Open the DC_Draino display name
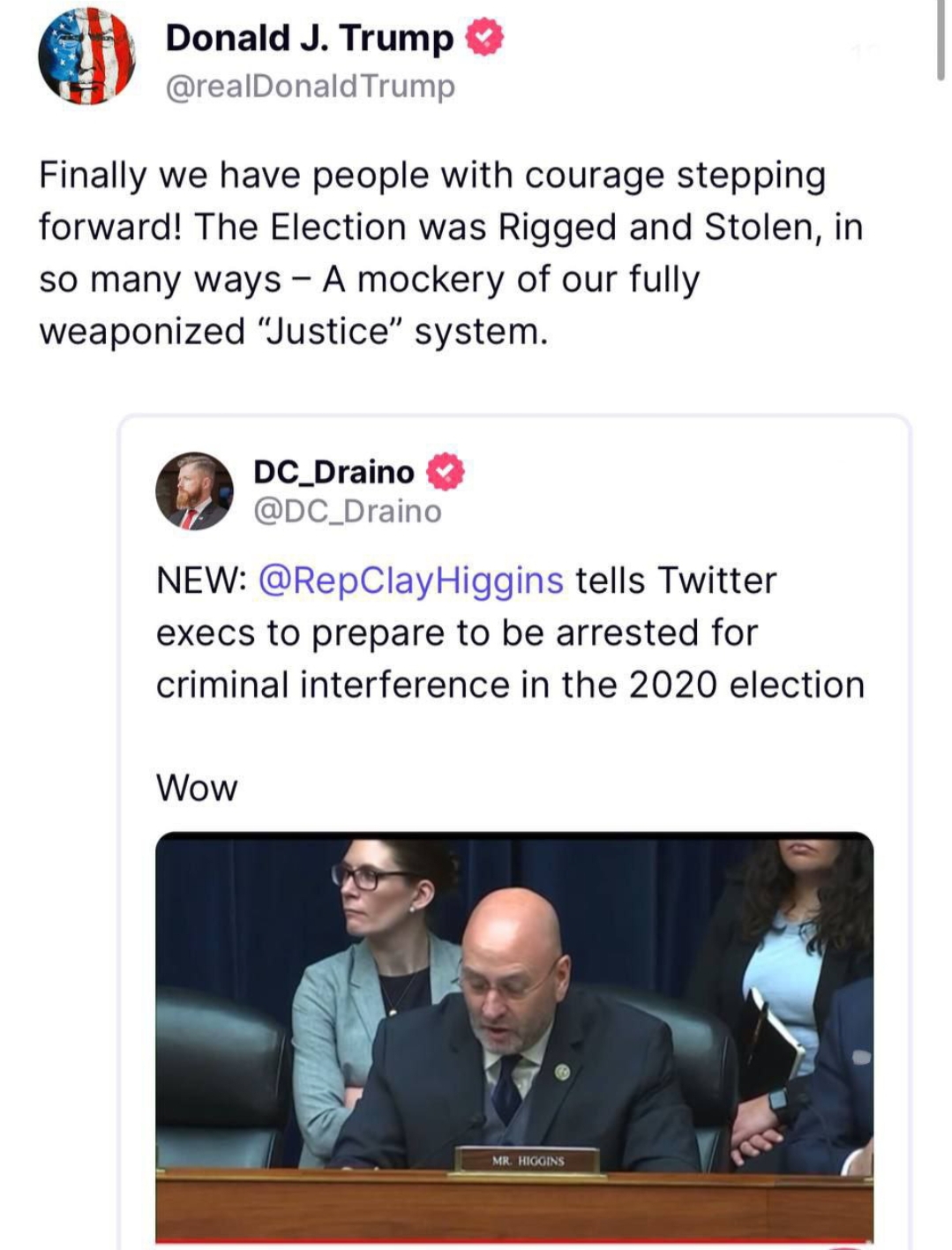Image resolution: width=952 pixels, height=1250 pixels. coord(334,472)
